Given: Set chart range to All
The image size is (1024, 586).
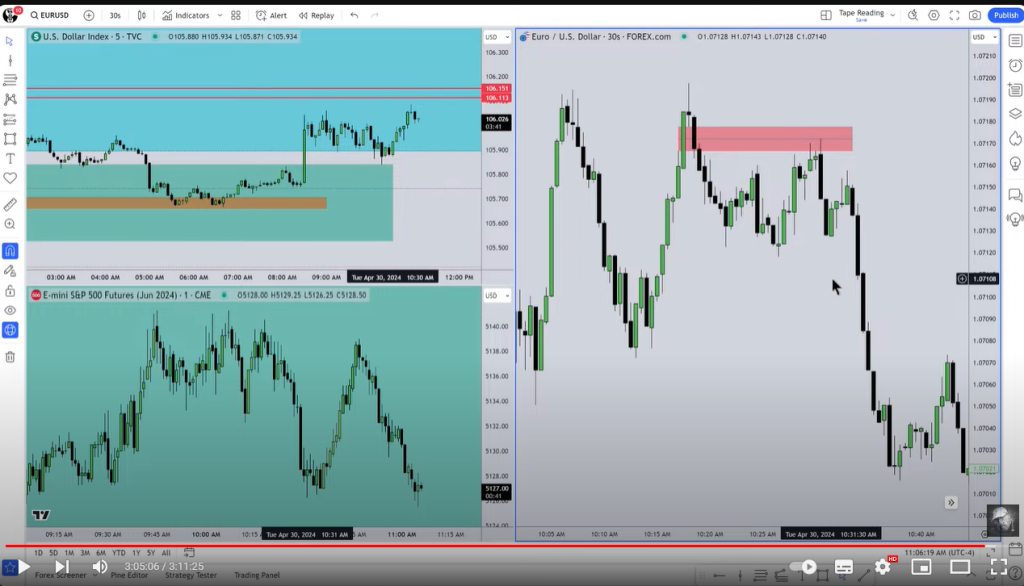Looking at the screenshot, I should (x=166, y=553).
